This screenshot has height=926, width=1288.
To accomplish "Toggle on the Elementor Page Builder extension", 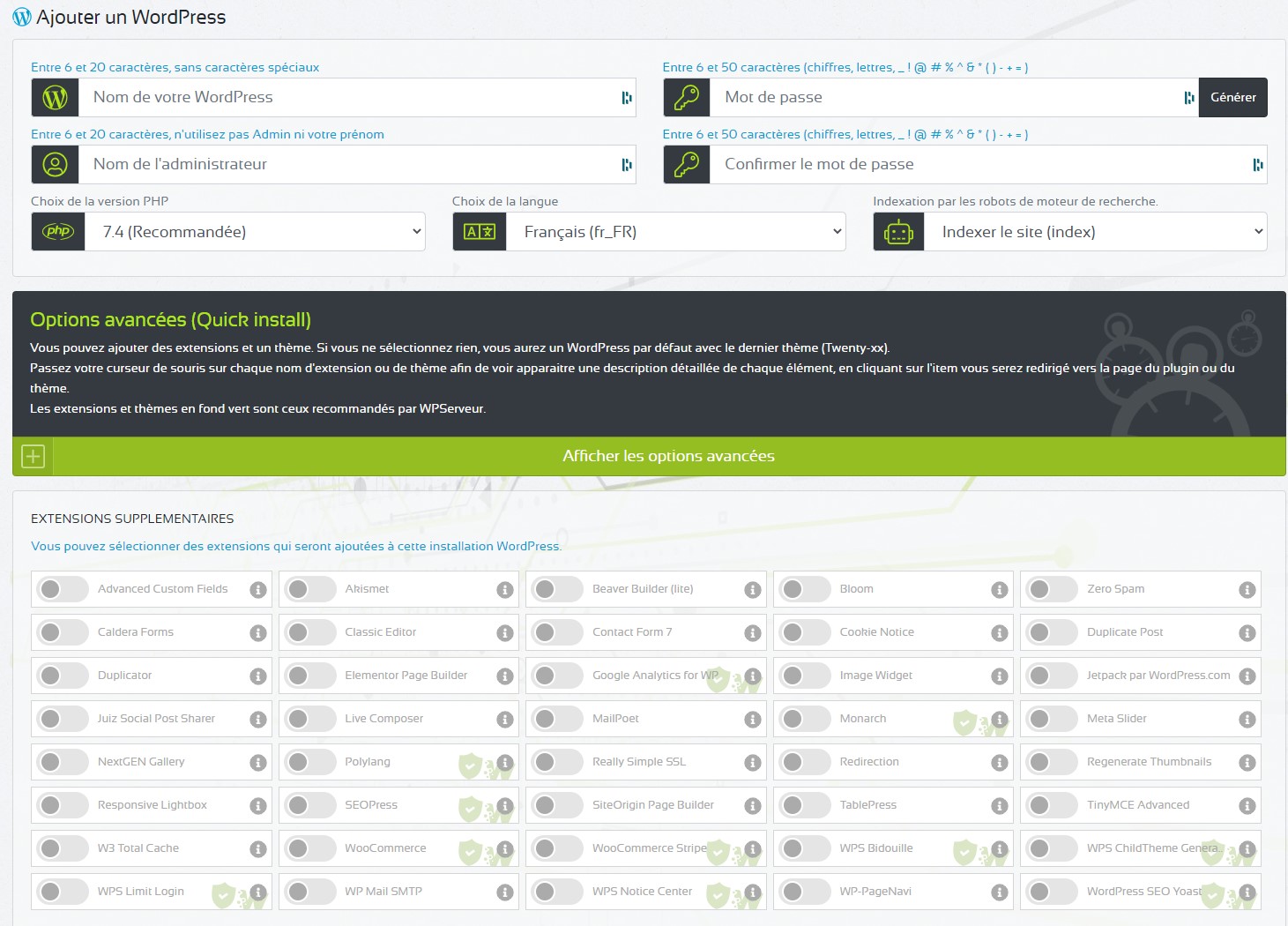I will click(x=311, y=676).
